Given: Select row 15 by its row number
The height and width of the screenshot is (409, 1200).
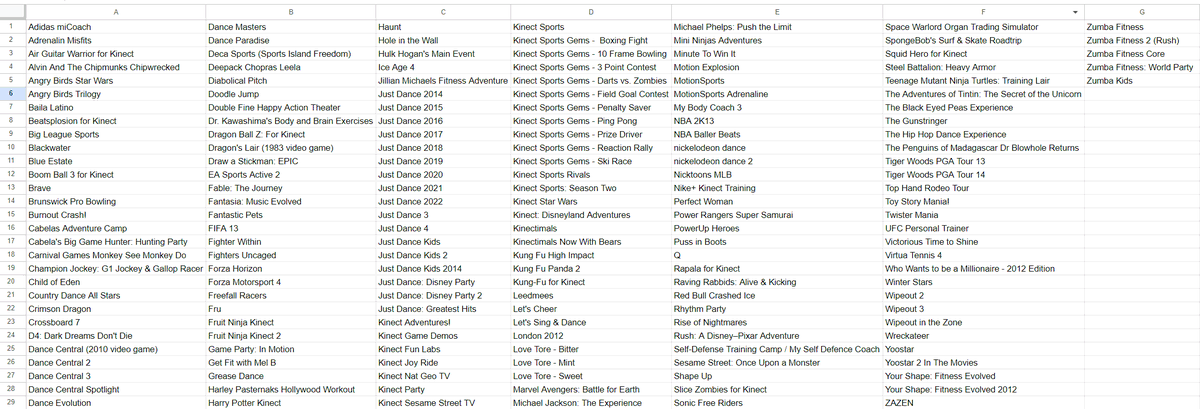Looking at the screenshot, I should (x=12, y=214).
